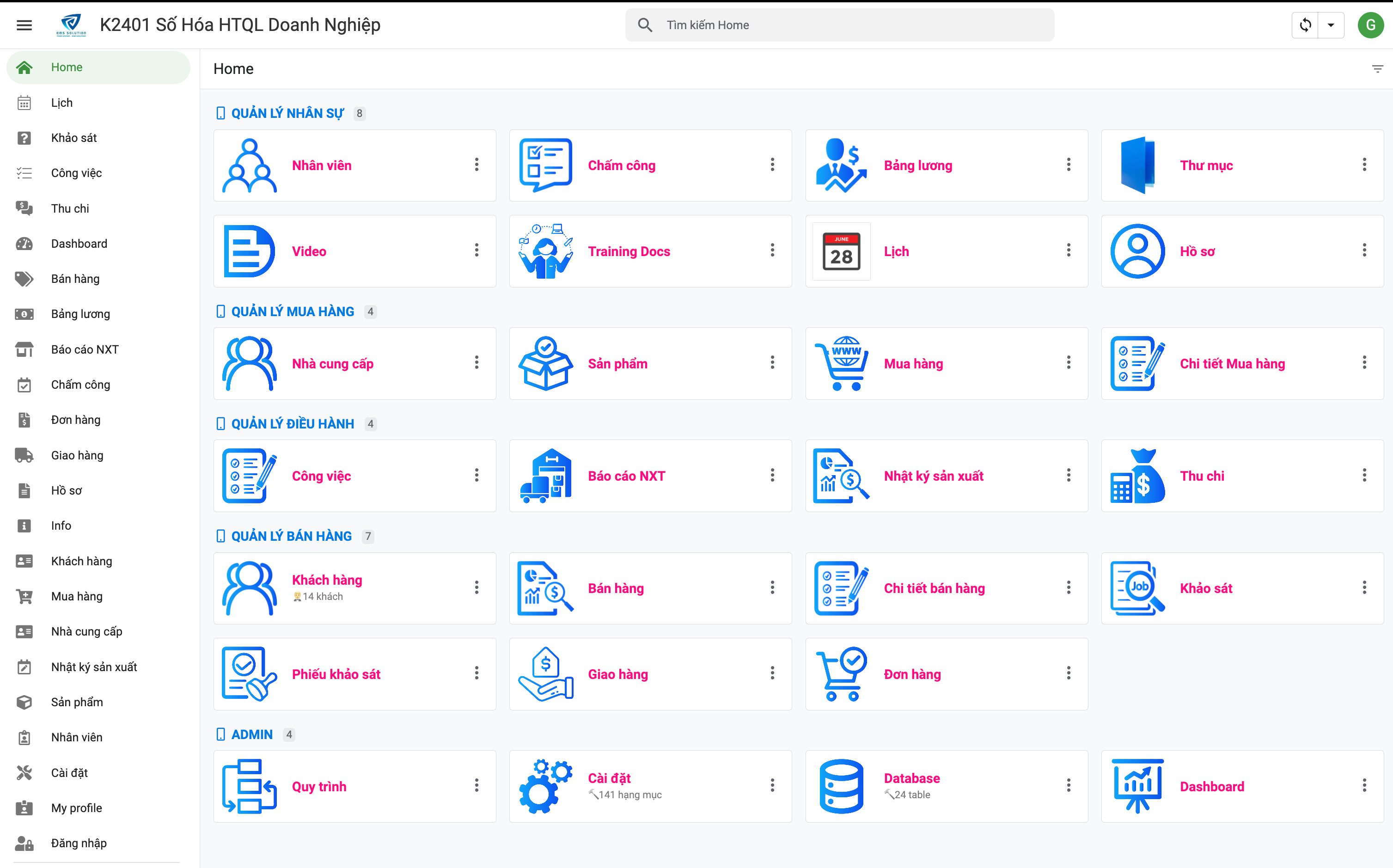The height and width of the screenshot is (868, 1393).
Task: Collapse the ADMIN group header
Action: tap(251, 734)
